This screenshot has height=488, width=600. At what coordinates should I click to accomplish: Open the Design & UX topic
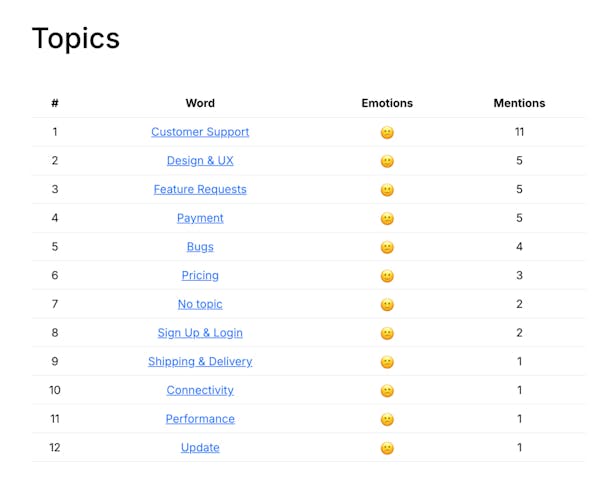tap(200, 161)
